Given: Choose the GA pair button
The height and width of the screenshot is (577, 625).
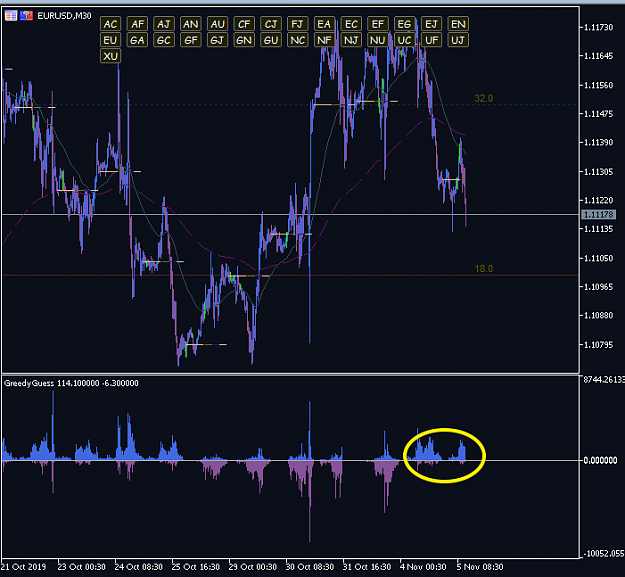Looking at the screenshot, I should [137, 40].
